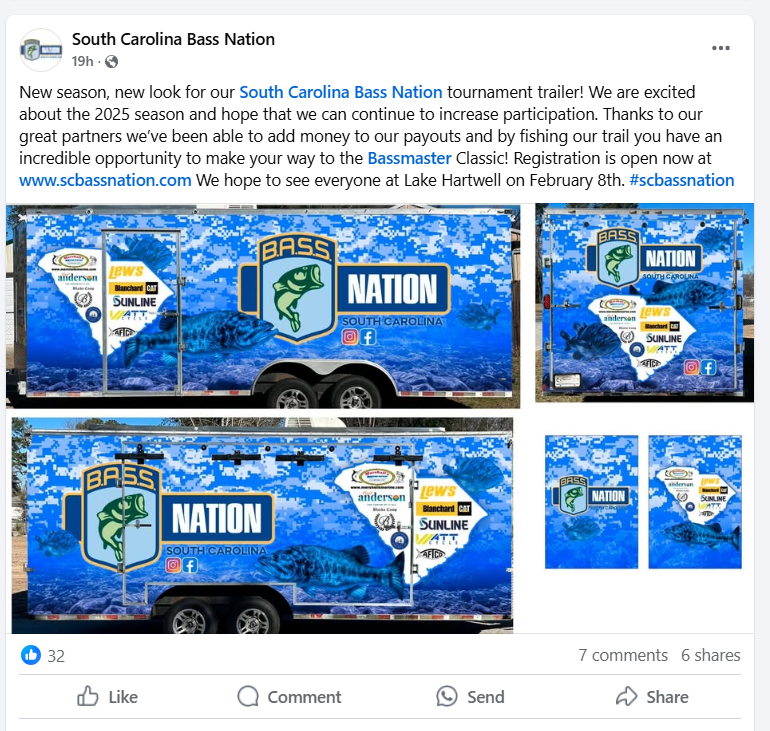This screenshot has width=770, height=731.
Task: Click the Like thumbs-up button
Action: coord(108,697)
